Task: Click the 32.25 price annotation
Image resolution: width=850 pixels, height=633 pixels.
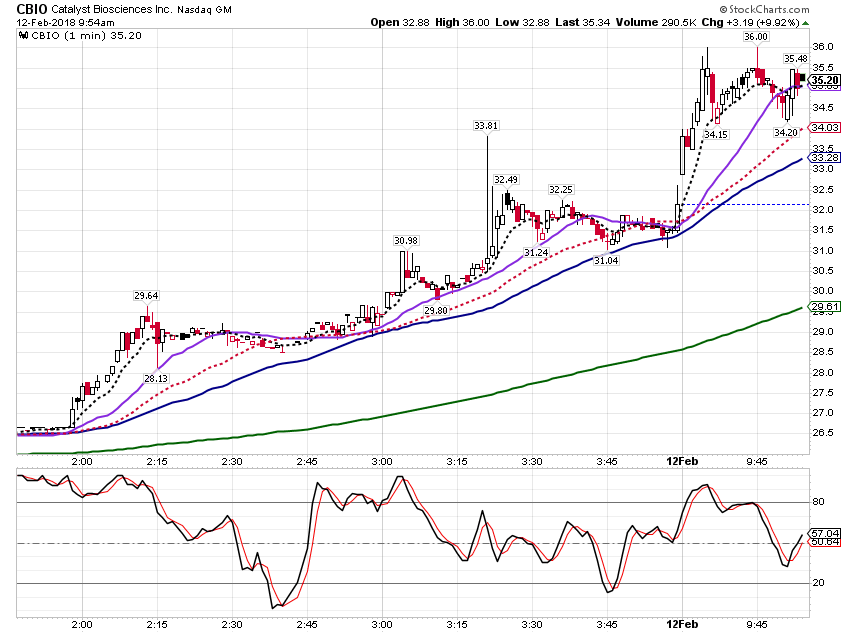Action: tap(561, 189)
